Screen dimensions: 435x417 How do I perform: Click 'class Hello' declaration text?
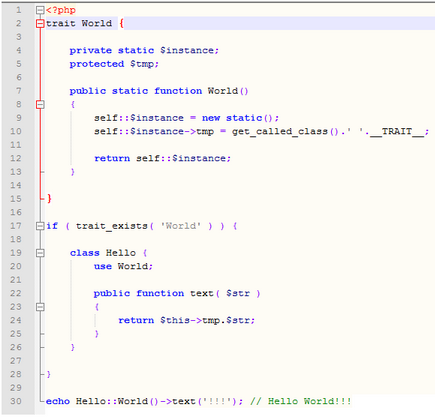[103, 253]
